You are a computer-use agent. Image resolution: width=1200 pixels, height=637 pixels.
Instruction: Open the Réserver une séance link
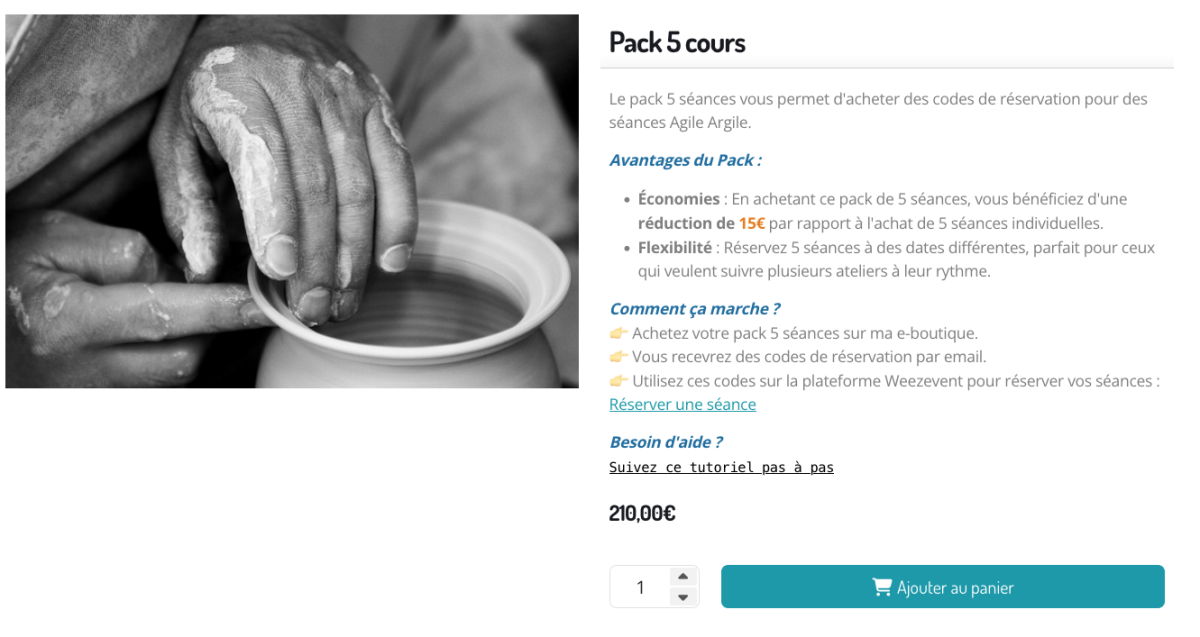[x=682, y=404]
